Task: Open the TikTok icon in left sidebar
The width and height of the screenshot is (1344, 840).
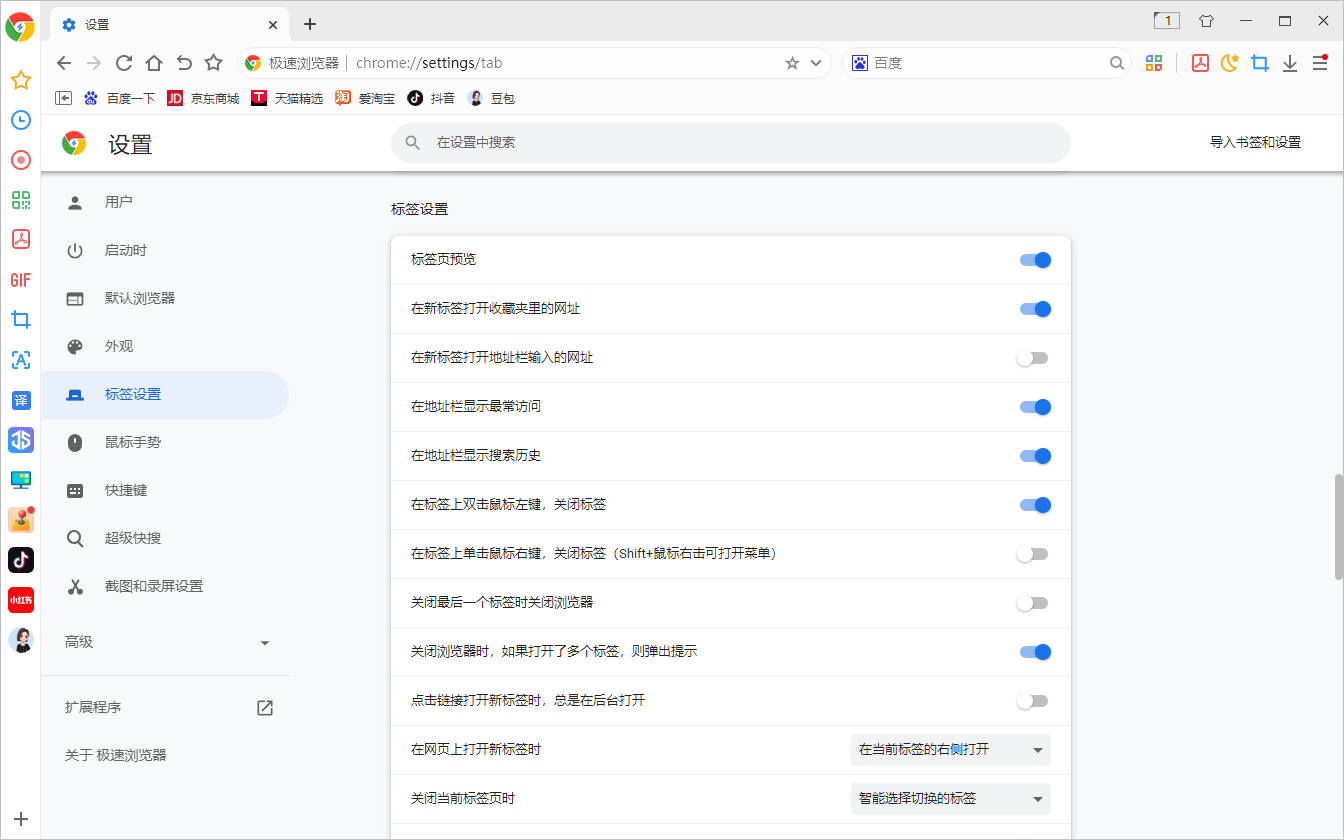Action: pos(20,559)
